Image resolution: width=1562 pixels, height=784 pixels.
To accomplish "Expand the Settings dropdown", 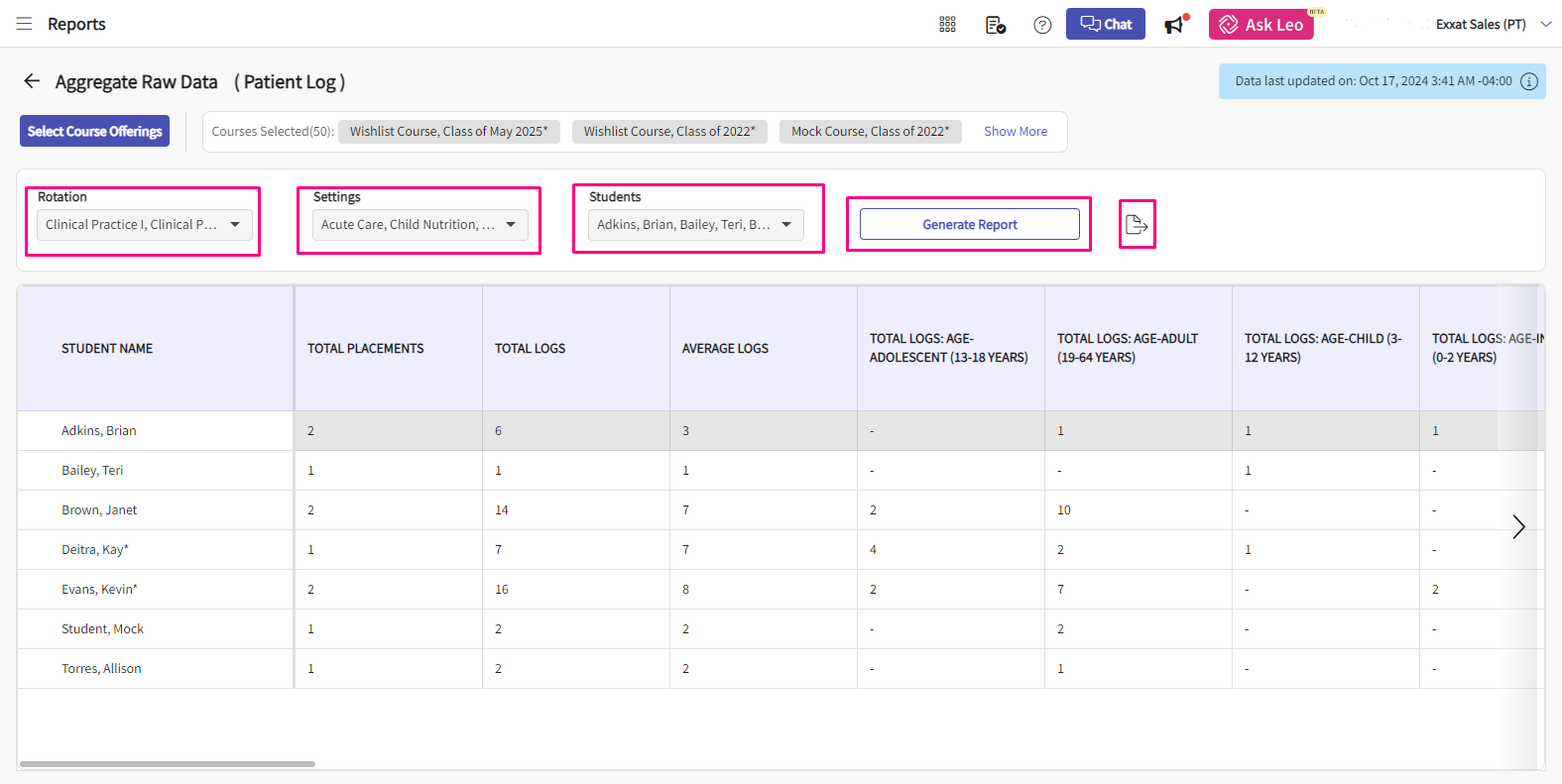I will pos(420,225).
